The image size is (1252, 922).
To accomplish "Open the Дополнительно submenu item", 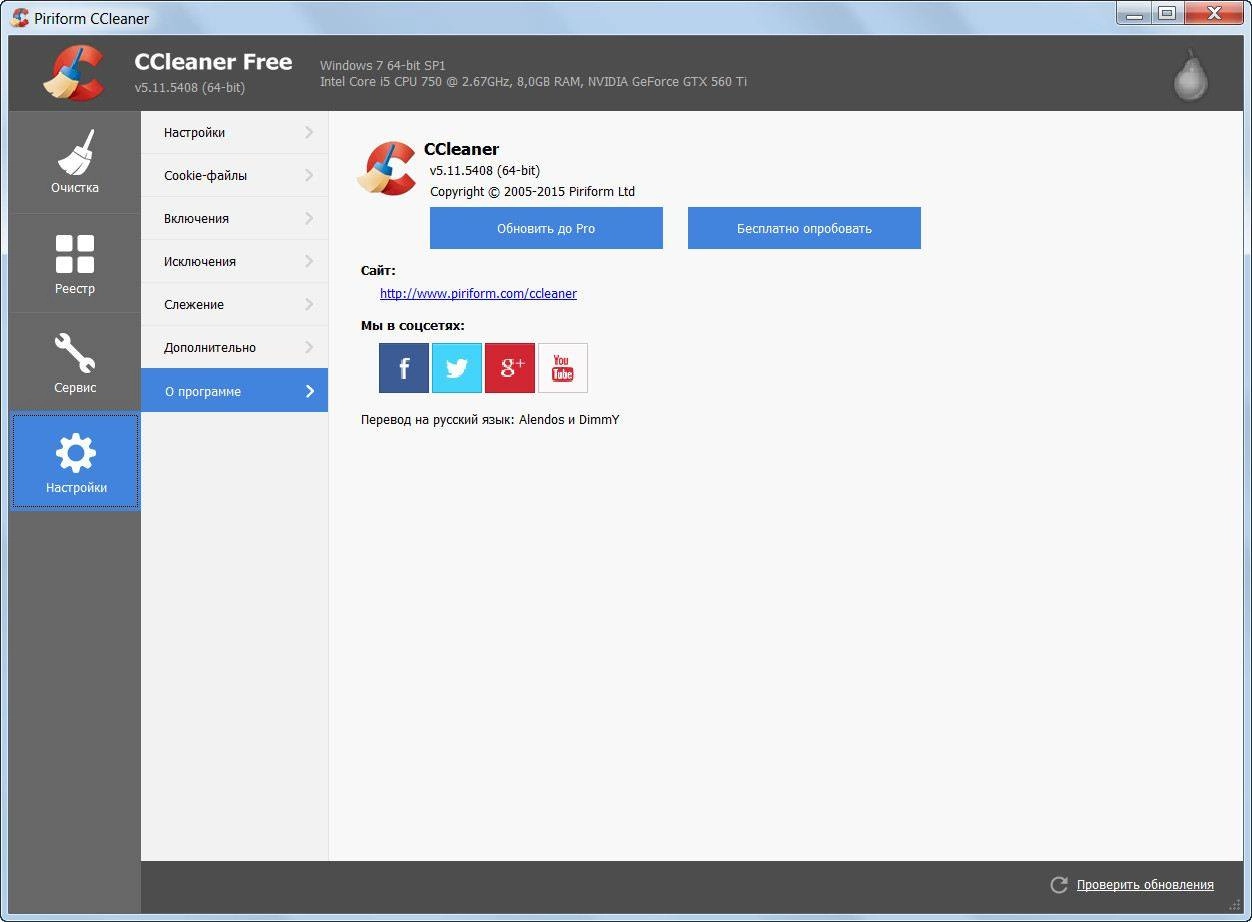I will click(x=234, y=347).
